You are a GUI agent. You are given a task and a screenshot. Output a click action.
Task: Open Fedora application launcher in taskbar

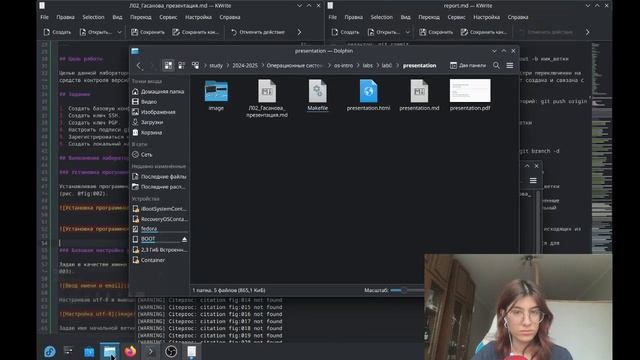click(x=50, y=351)
